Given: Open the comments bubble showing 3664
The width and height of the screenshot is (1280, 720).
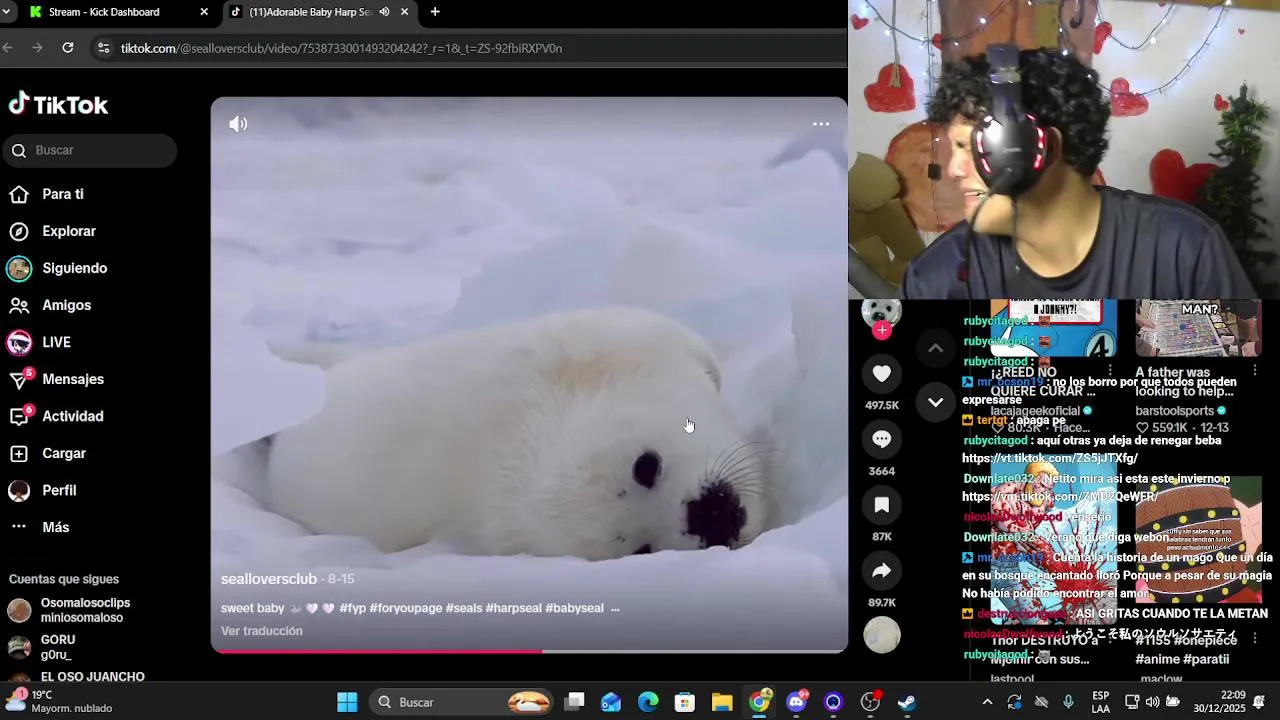Looking at the screenshot, I should tap(882, 439).
